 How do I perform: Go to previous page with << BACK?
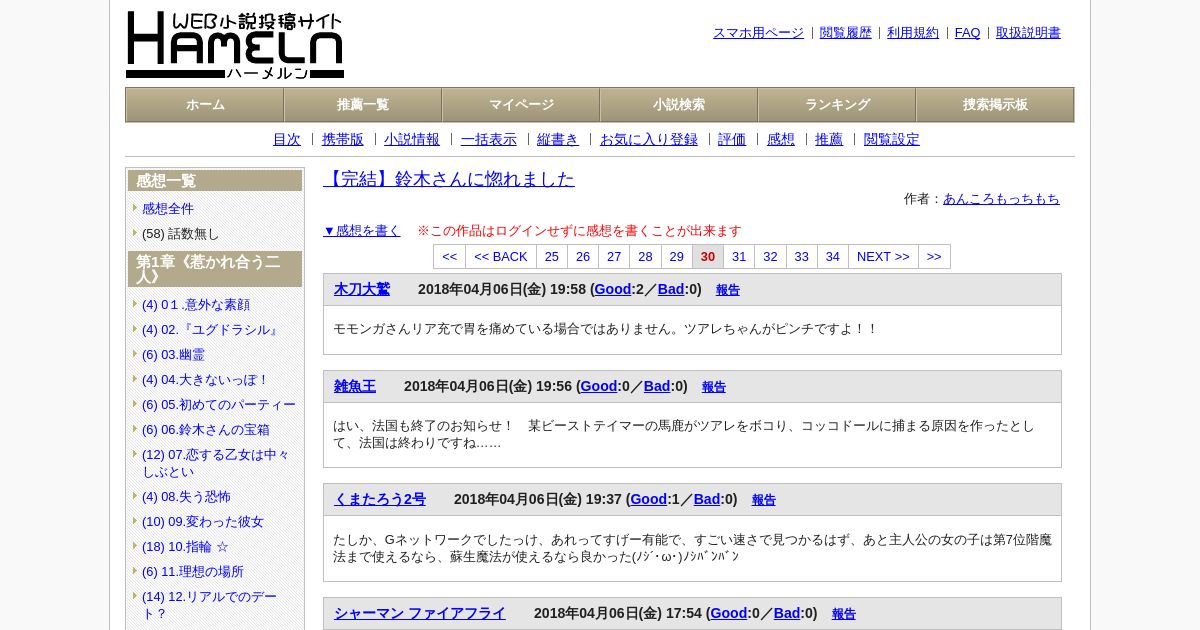501,257
